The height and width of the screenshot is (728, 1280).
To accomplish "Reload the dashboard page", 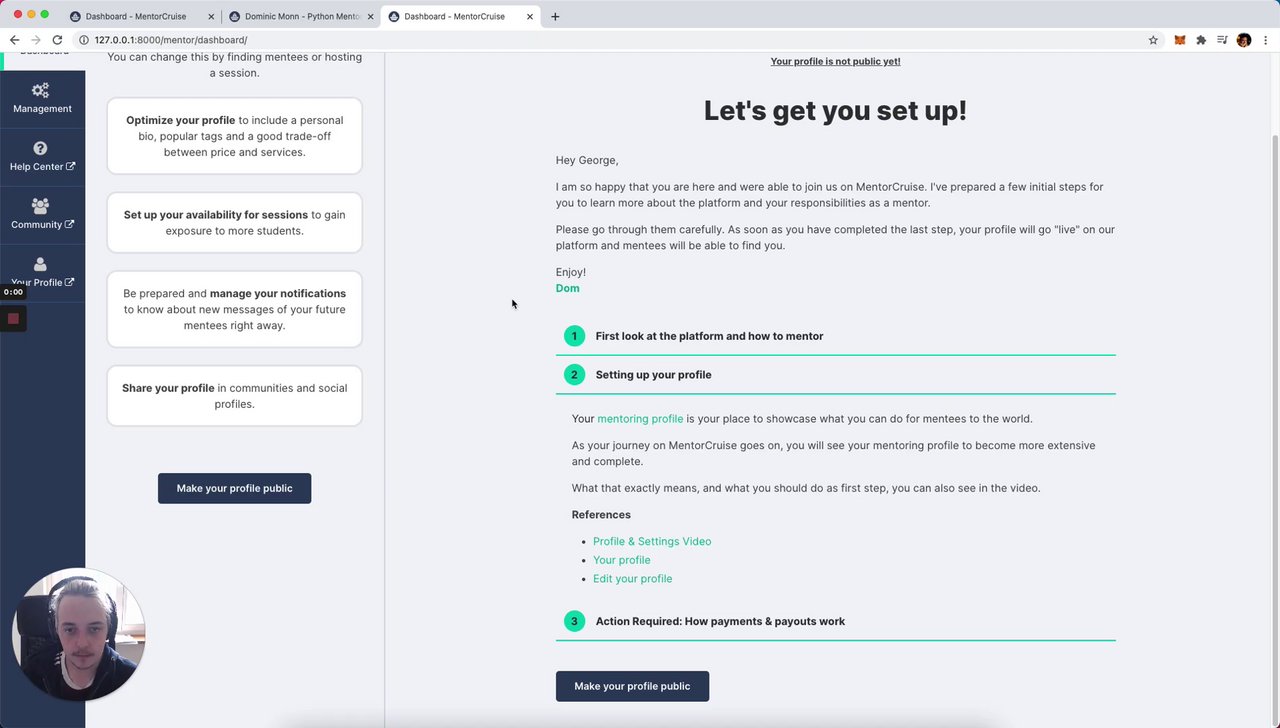I will (x=57, y=40).
